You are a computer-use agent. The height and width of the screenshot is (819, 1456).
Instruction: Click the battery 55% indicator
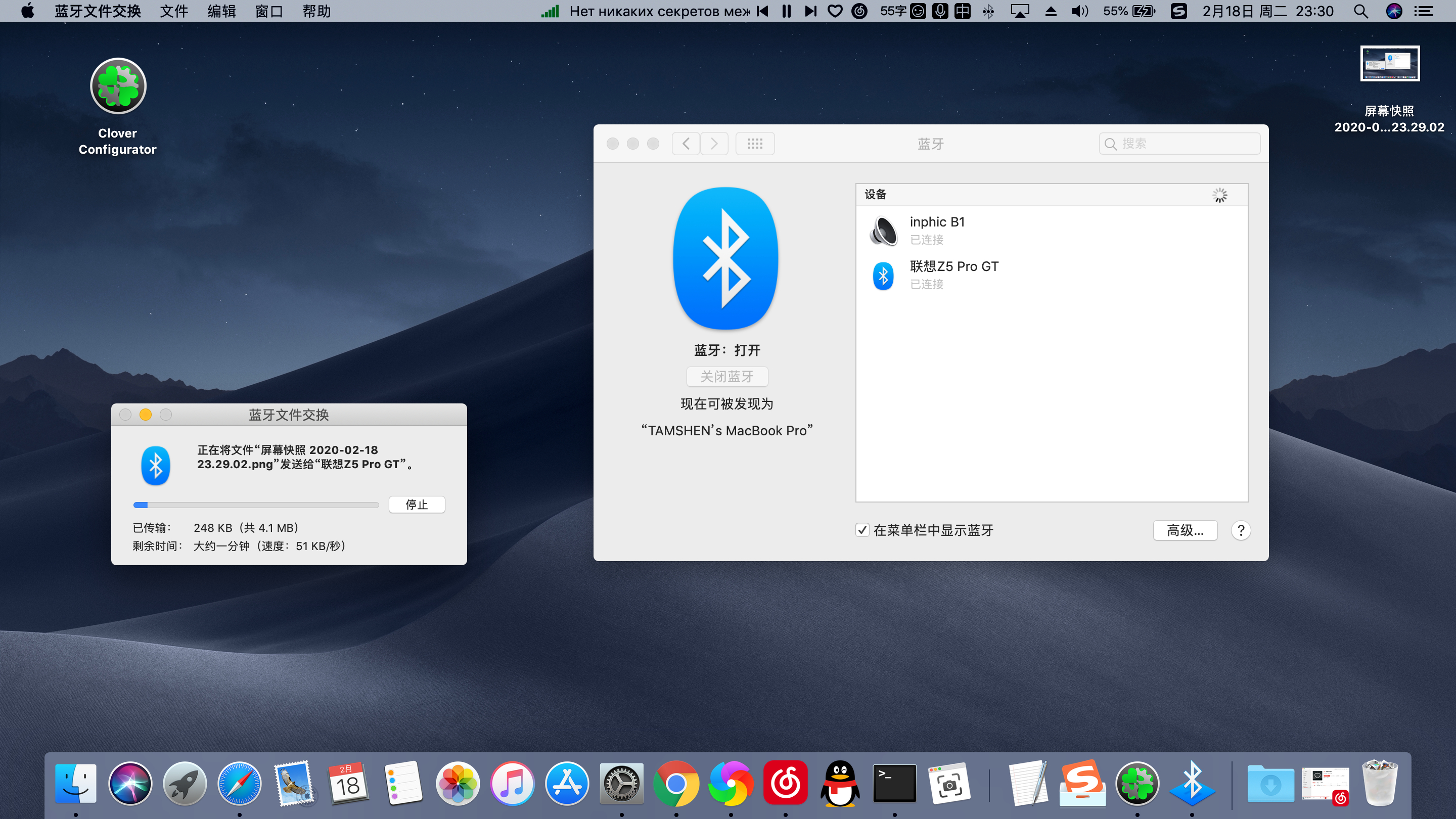pyautogui.click(x=1129, y=11)
